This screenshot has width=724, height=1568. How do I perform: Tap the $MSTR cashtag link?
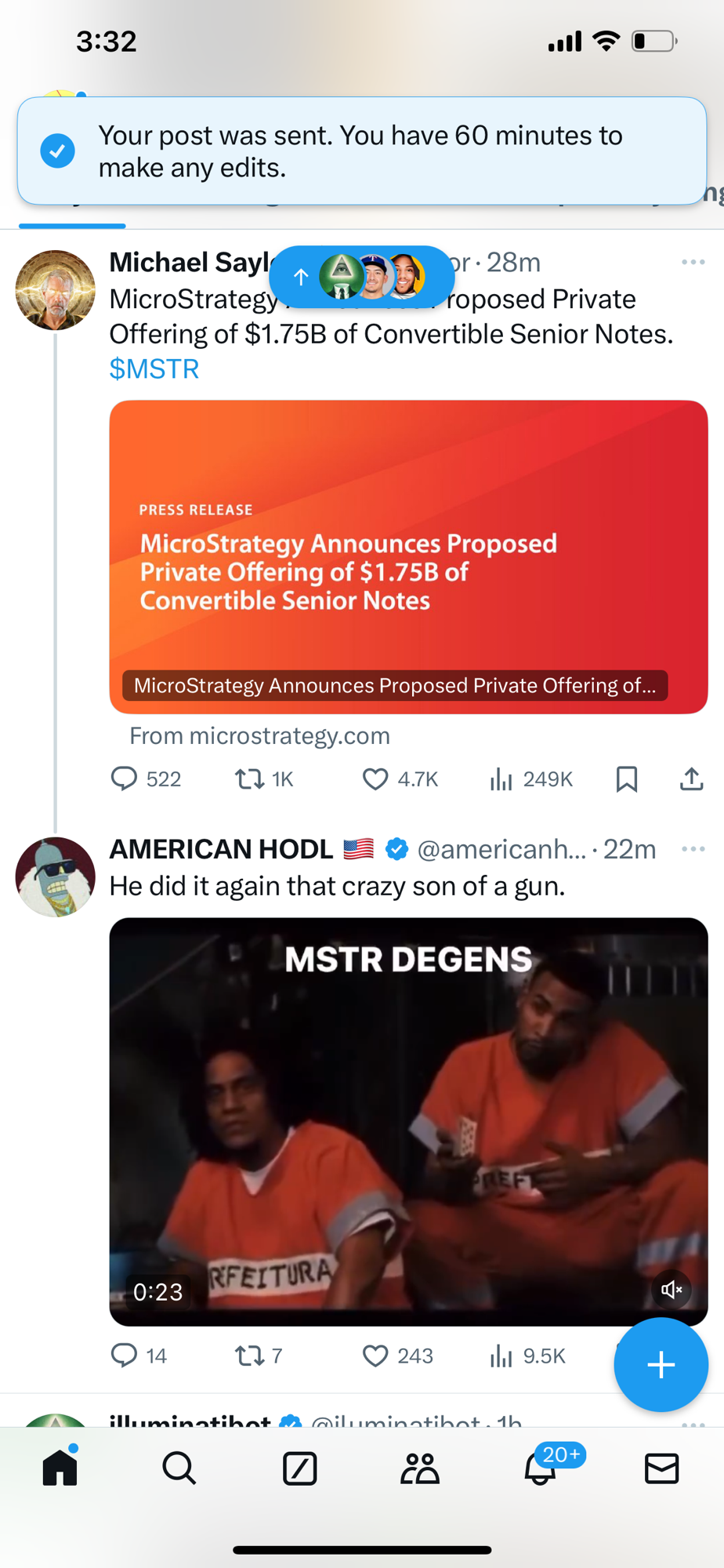(x=154, y=368)
